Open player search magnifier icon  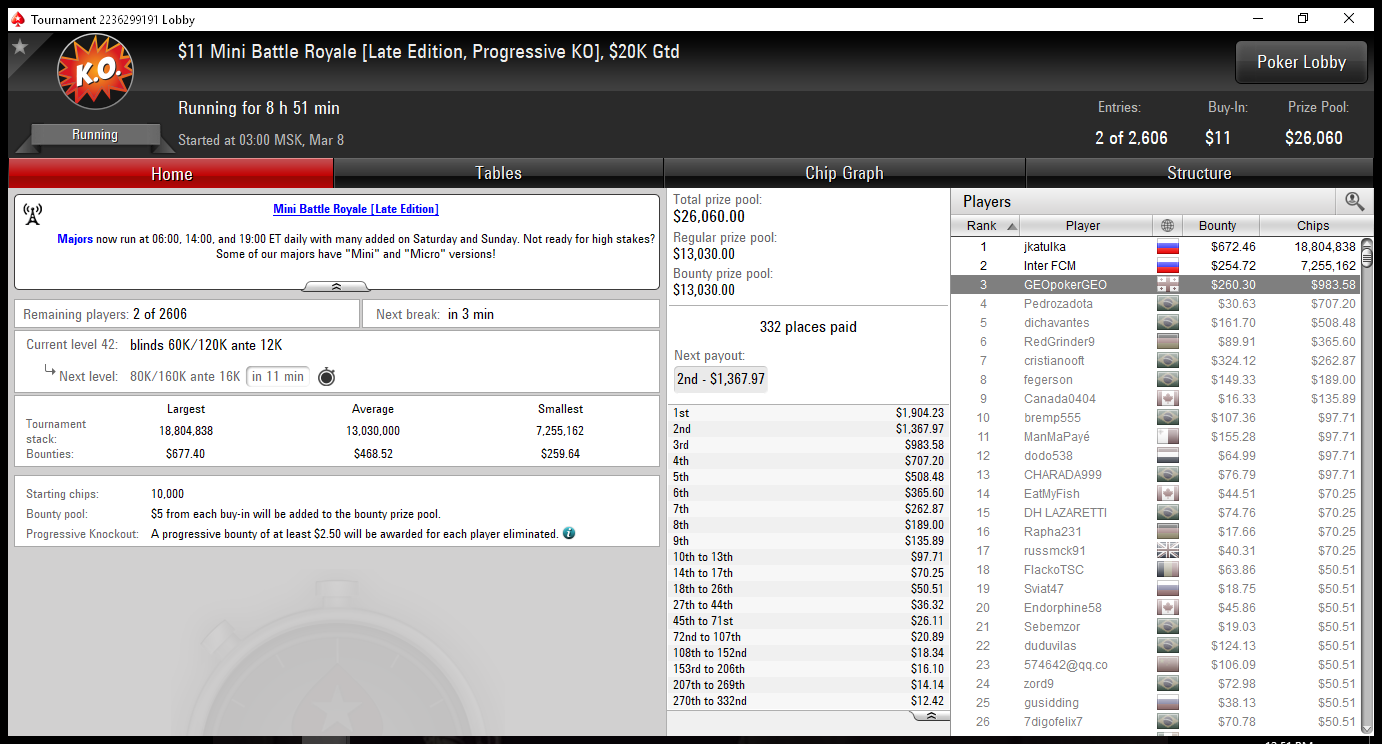(1354, 201)
